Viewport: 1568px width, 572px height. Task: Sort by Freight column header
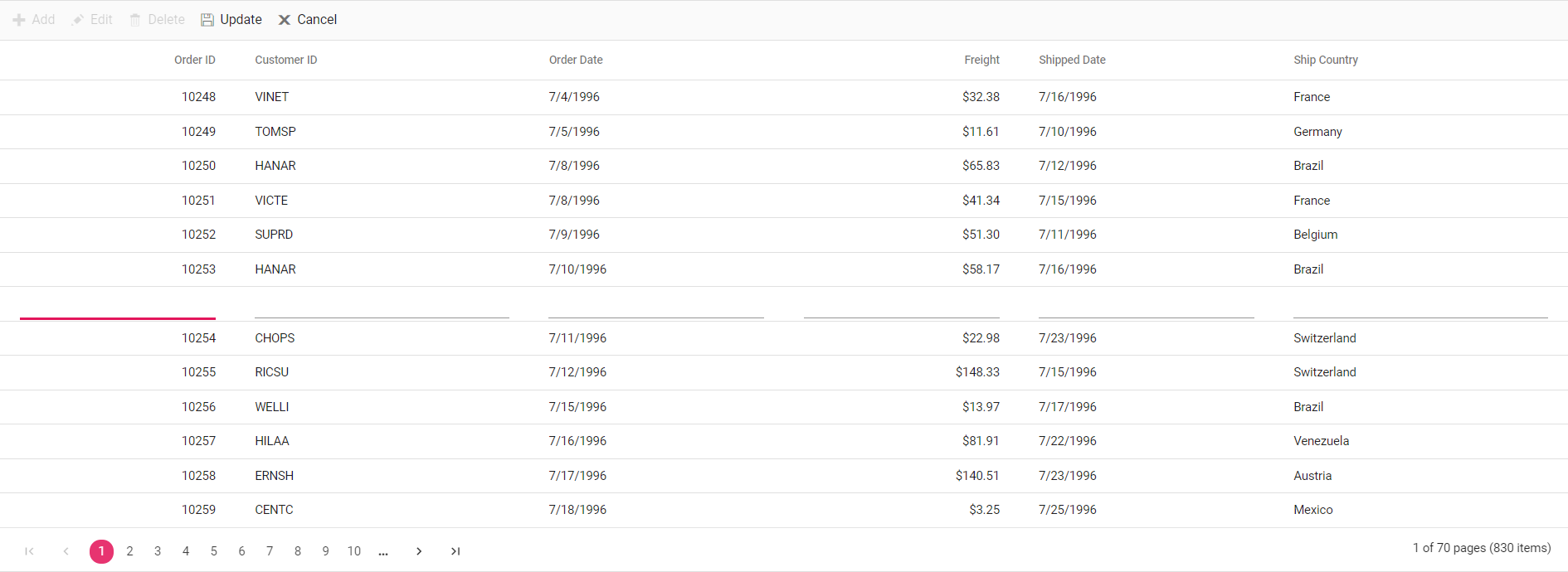click(981, 60)
